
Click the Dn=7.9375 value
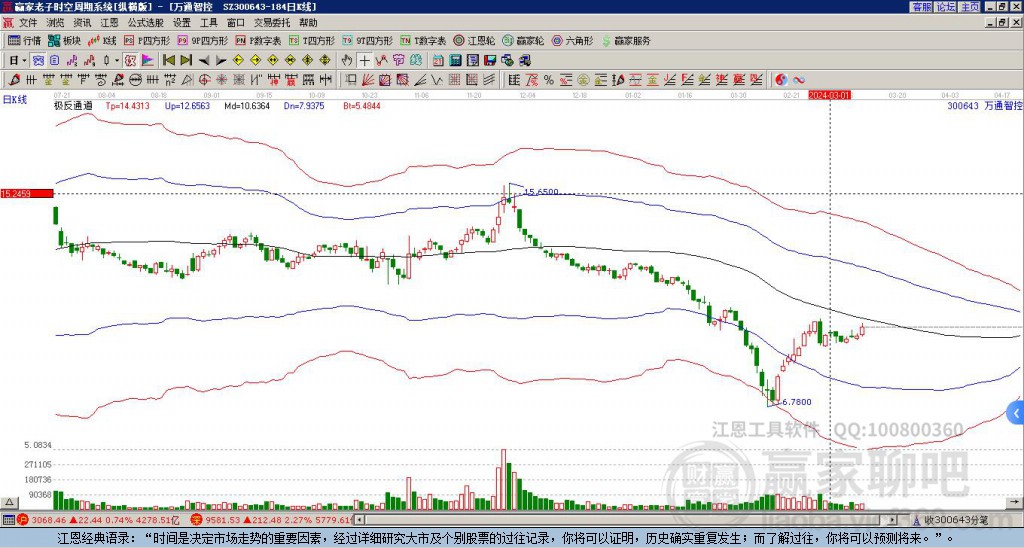pyautogui.click(x=304, y=105)
